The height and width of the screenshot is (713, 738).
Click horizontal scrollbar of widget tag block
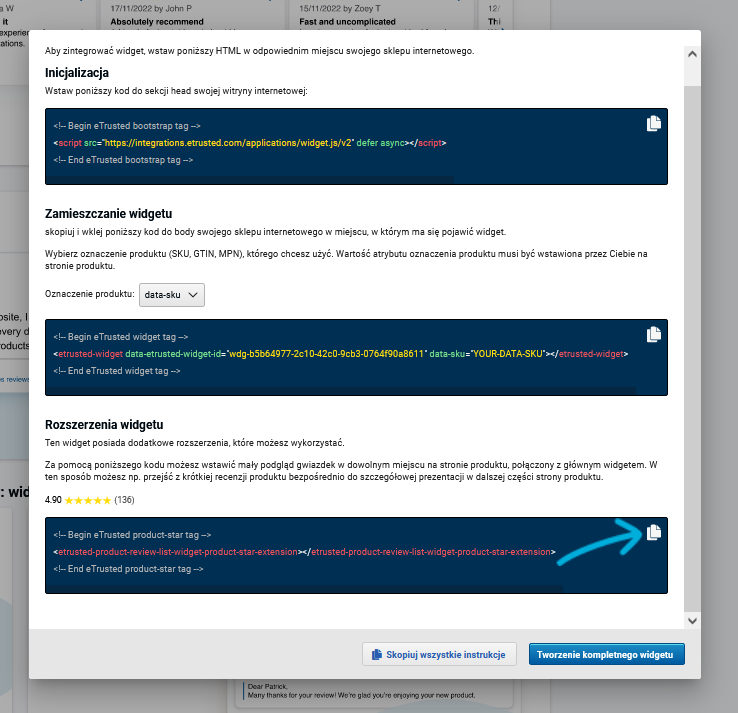pos(341,391)
